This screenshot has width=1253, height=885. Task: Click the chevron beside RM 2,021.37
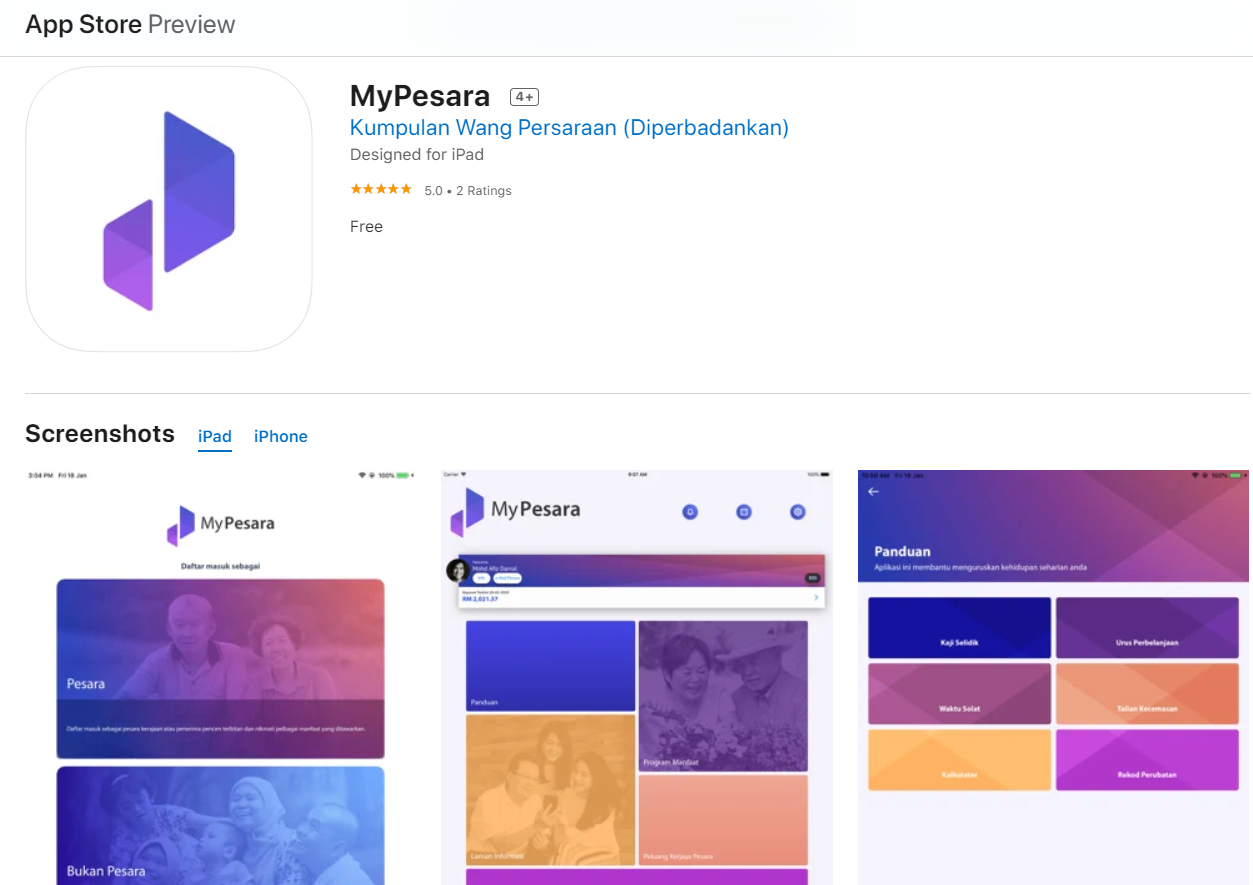(x=816, y=597)
